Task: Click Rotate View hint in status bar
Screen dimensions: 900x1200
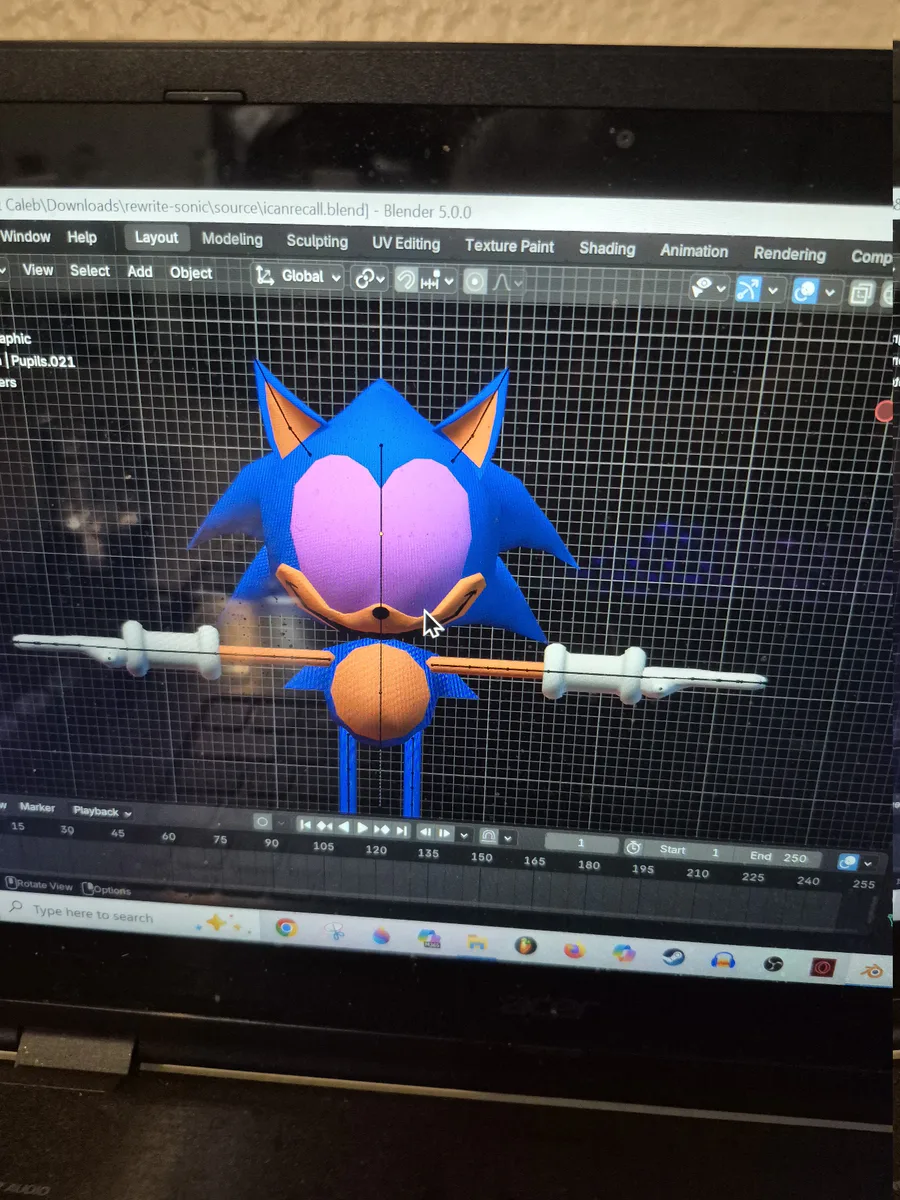Action: (x=40, y=885)
